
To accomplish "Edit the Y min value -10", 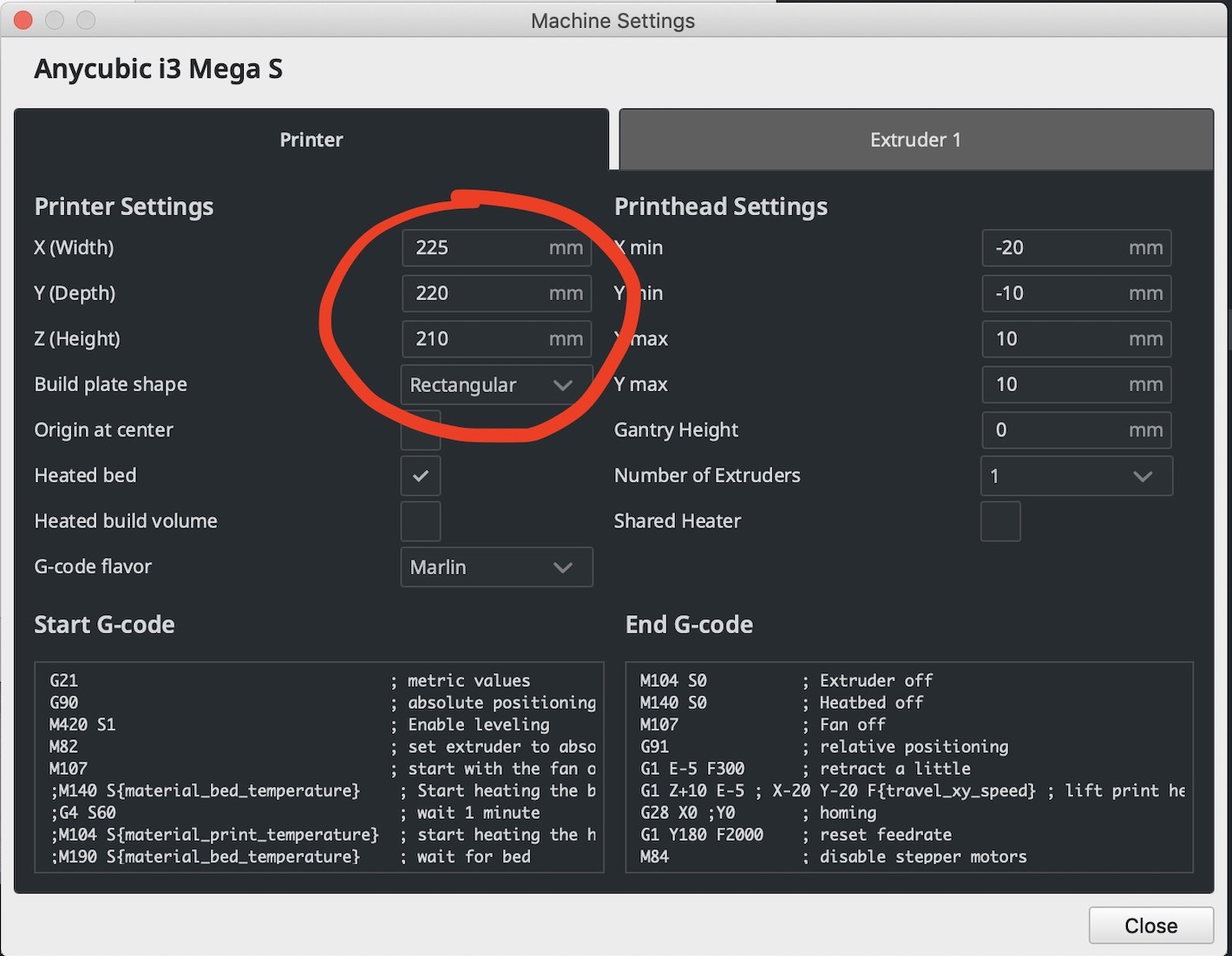I will pos(1077,293).
